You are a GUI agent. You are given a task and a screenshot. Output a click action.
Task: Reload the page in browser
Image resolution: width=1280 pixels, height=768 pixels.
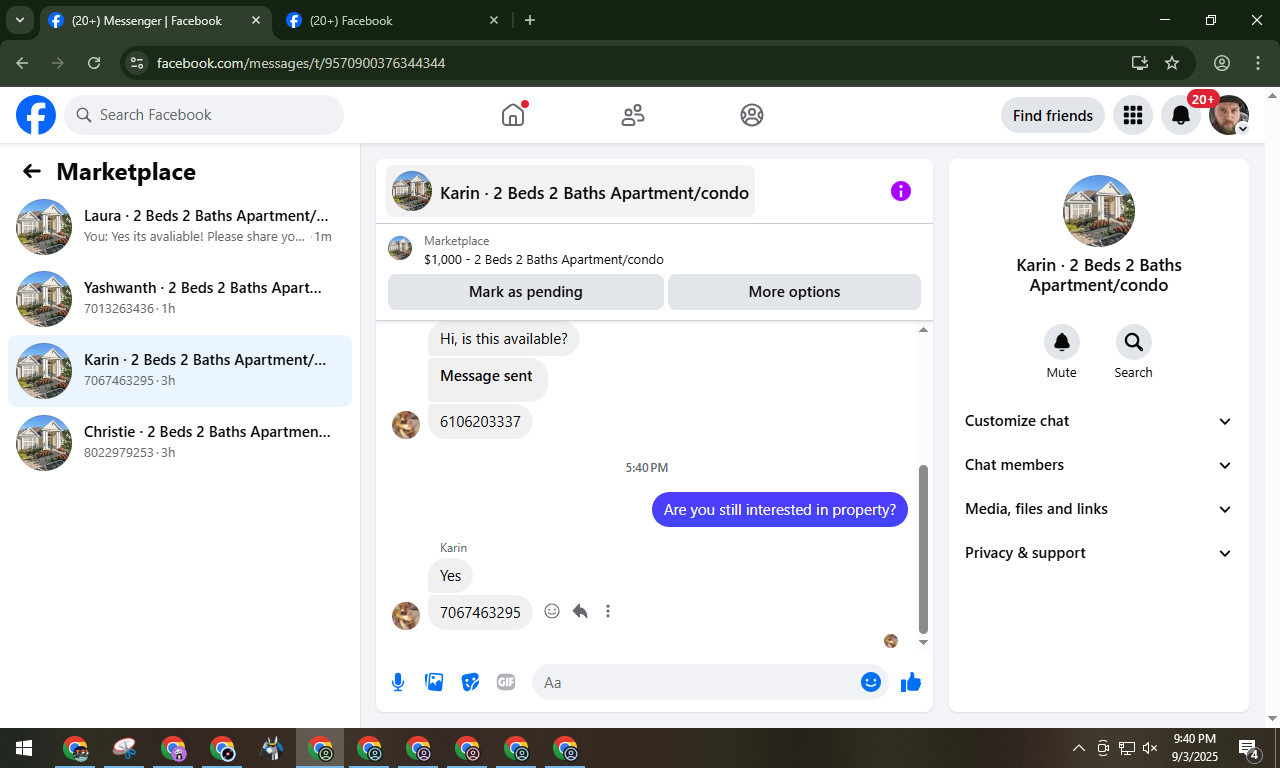coord(94,63)
